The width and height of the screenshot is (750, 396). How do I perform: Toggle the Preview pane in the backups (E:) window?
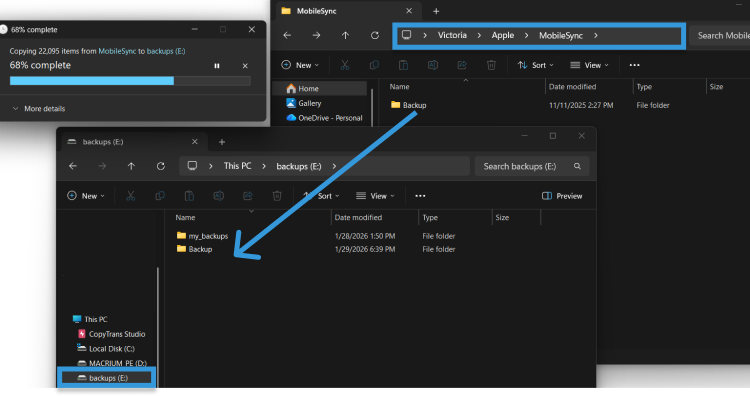click(562, 196)
